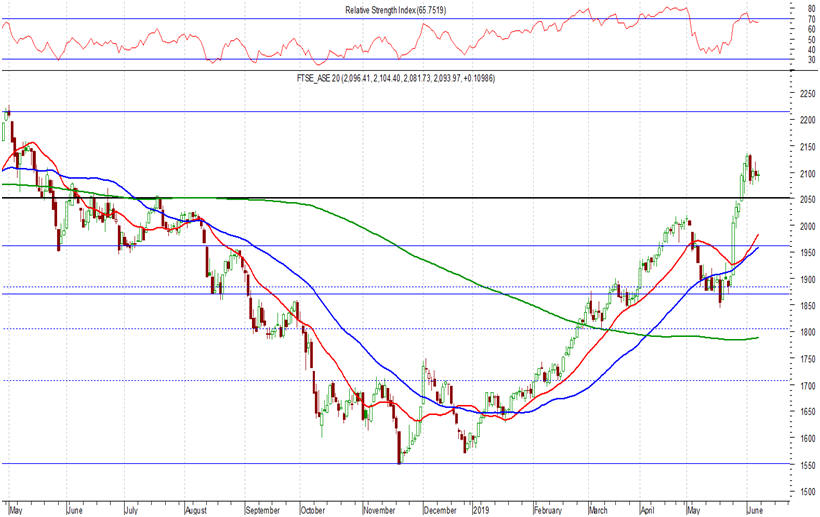The image size is (820, 517).
Task: Click the April month label
Action: (647, 510)
